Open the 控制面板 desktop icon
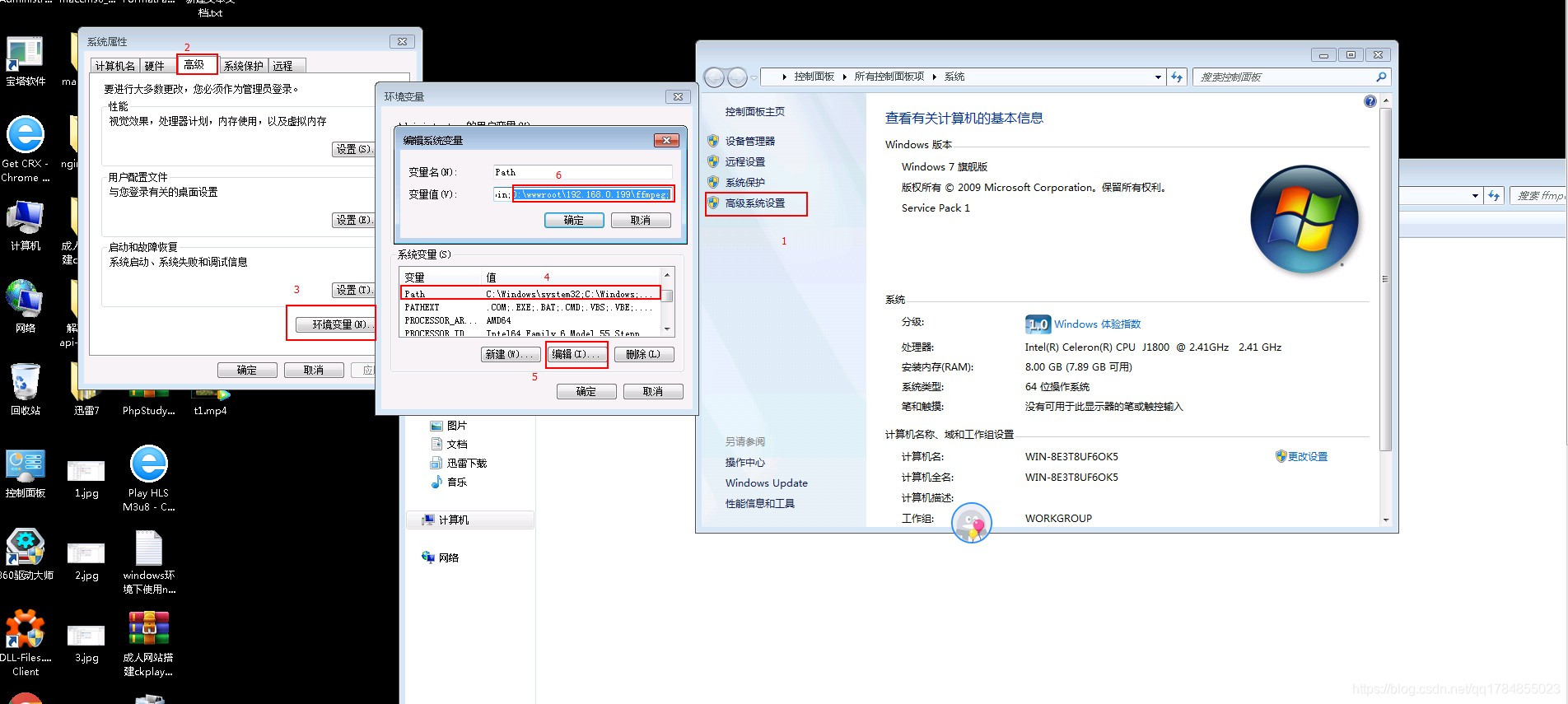Image resolution: width=1568 pixels, height=704 pixels. (25, 473)
